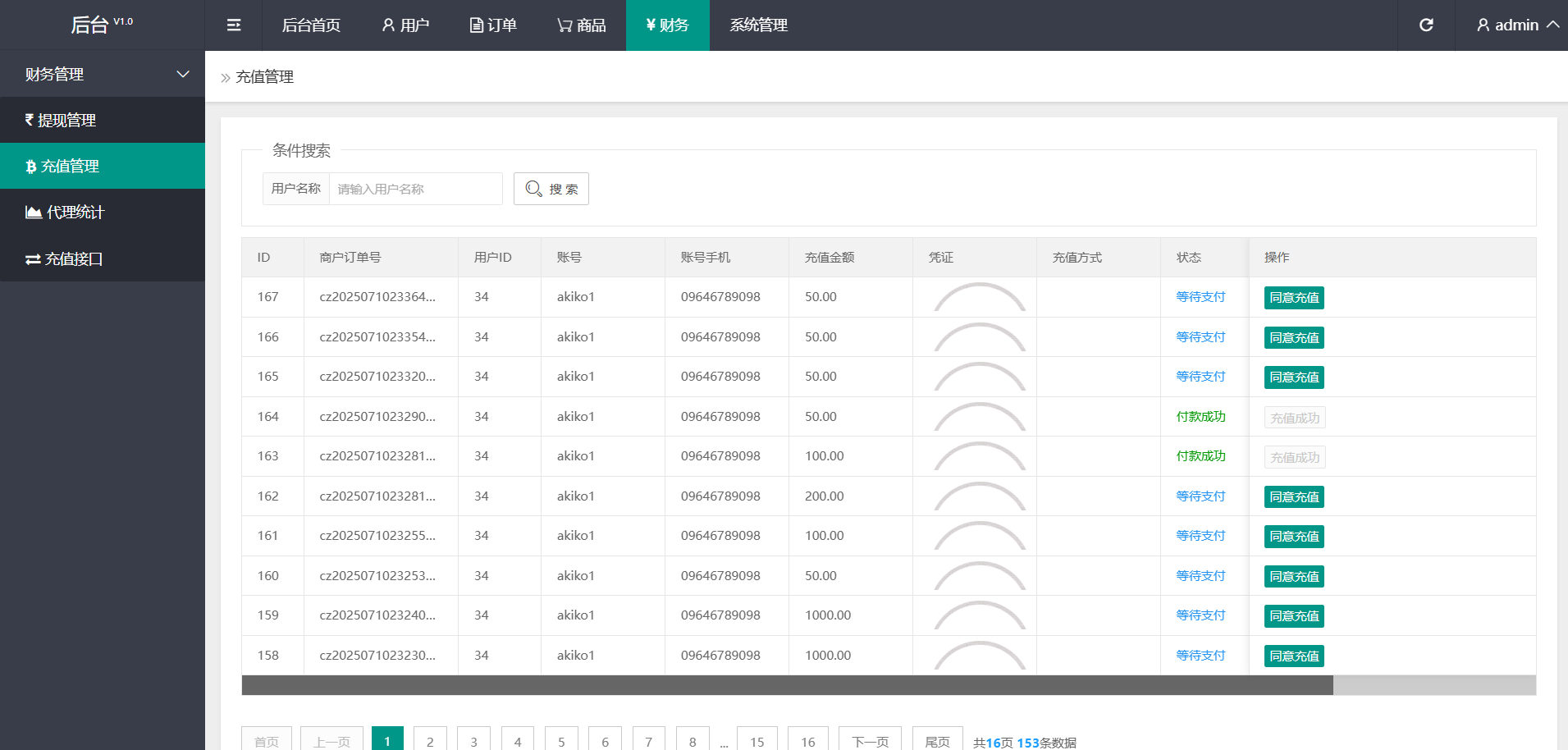Open voucher image thumbnail for row 159

(980, 615)
